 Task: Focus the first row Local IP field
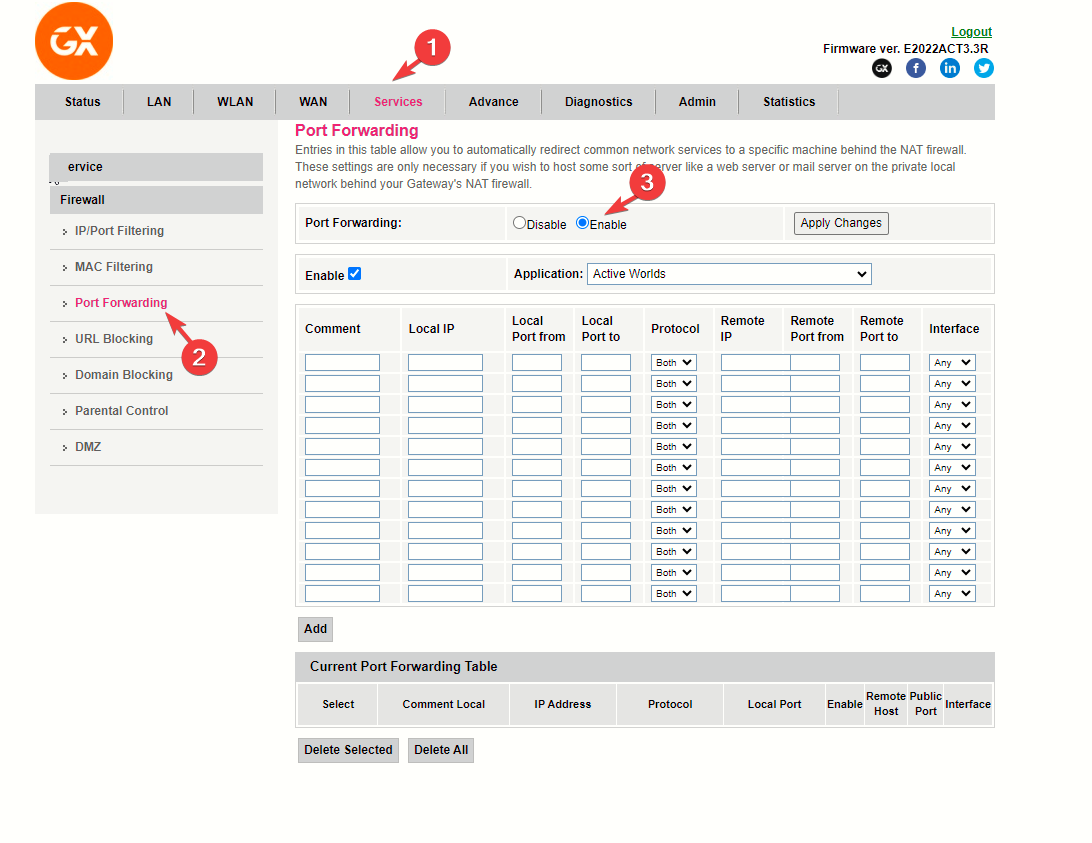click(445, 362)
